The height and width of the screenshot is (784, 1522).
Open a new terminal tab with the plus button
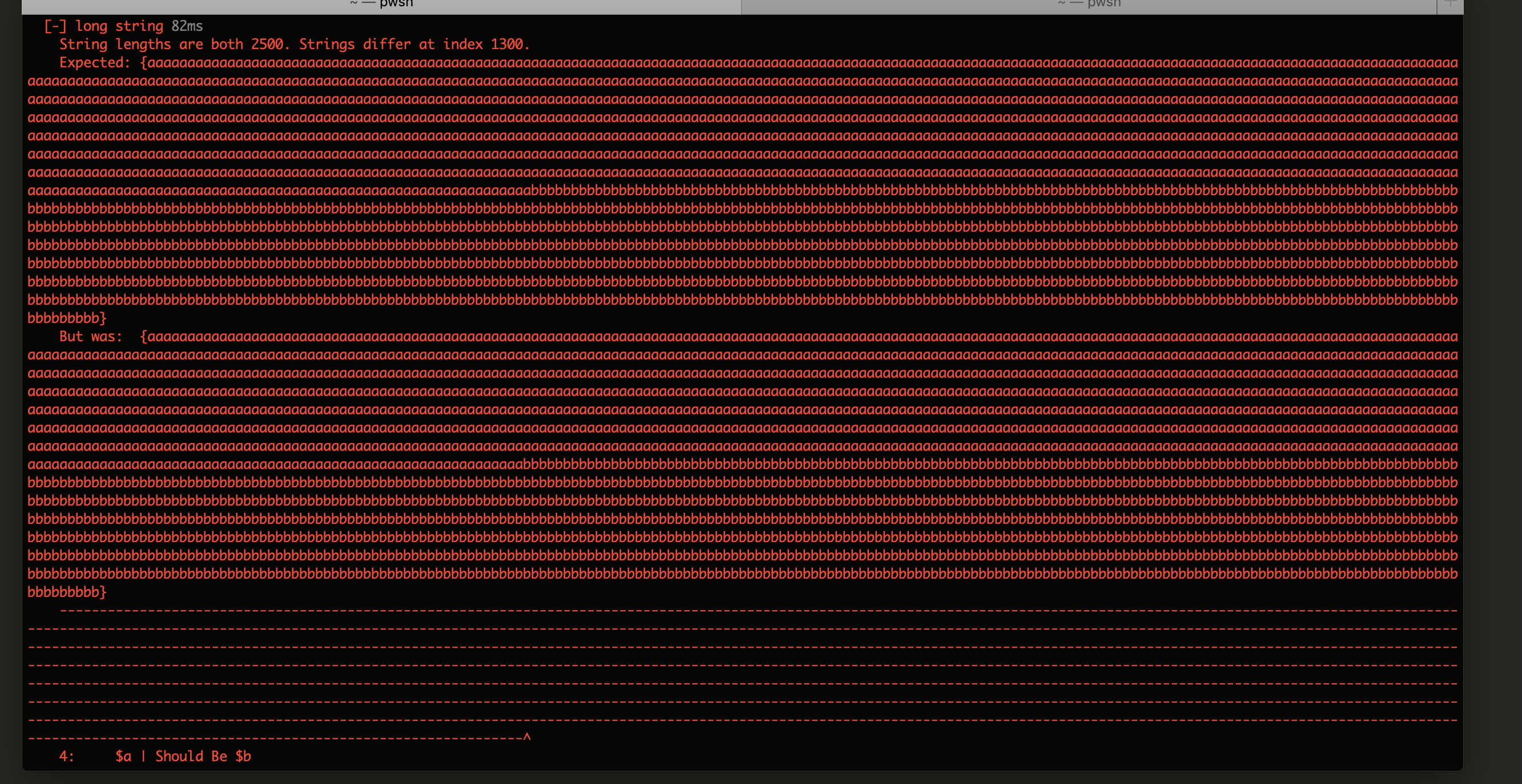(x=1450, y=5)
